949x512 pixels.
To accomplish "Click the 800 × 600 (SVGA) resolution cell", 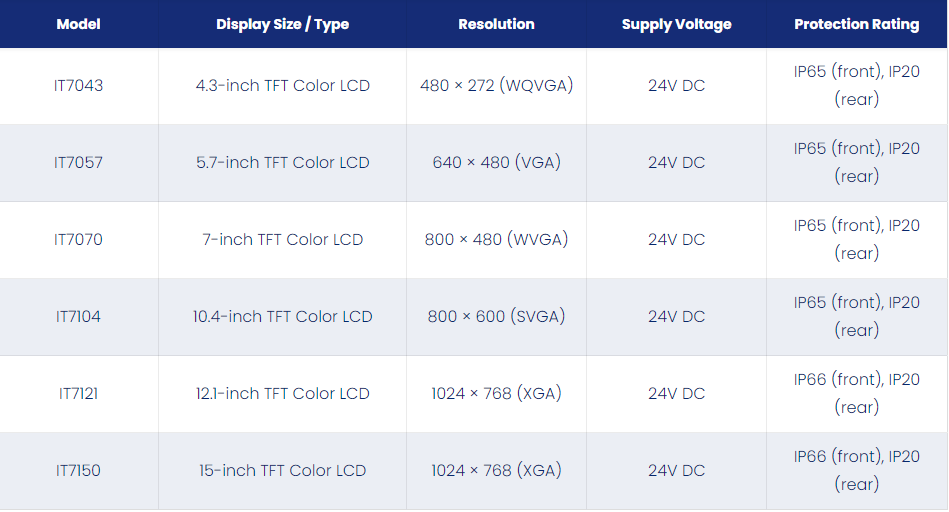I will pyautogui.click(x=496, y=316).
